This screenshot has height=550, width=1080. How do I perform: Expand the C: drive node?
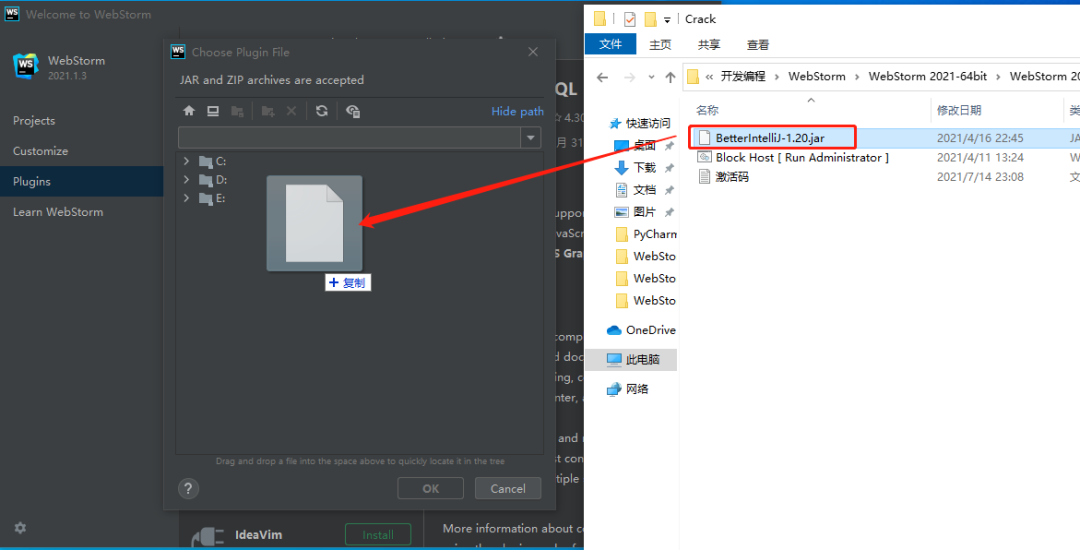[186, 161]
